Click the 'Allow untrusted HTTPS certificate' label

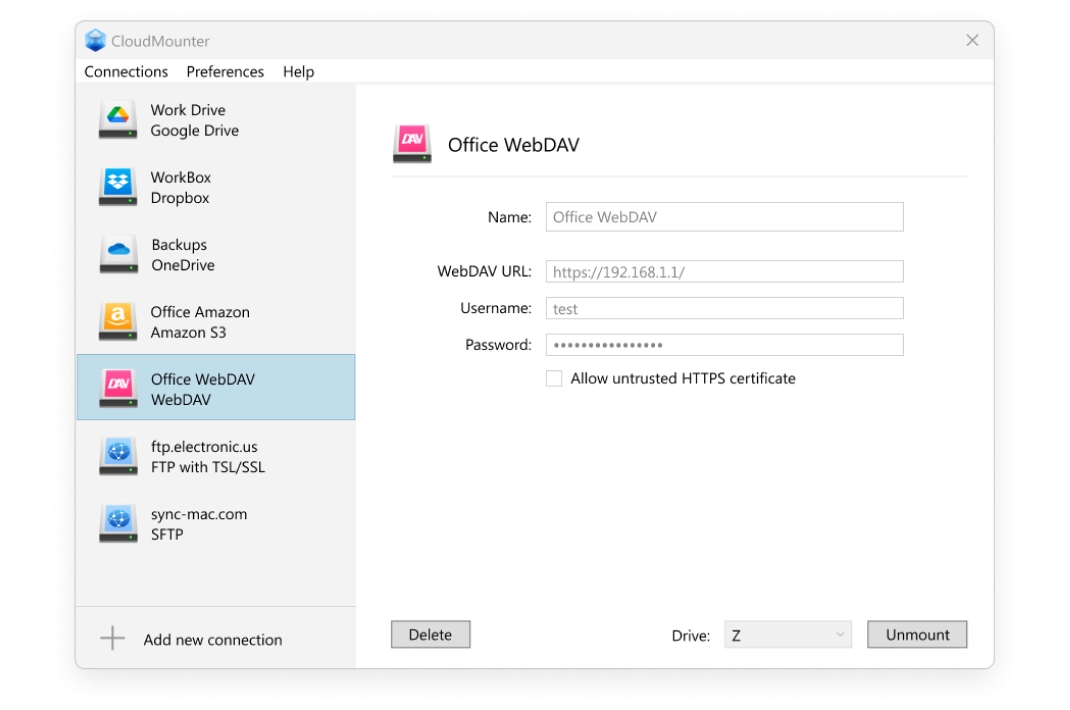(x=683, y=378)
